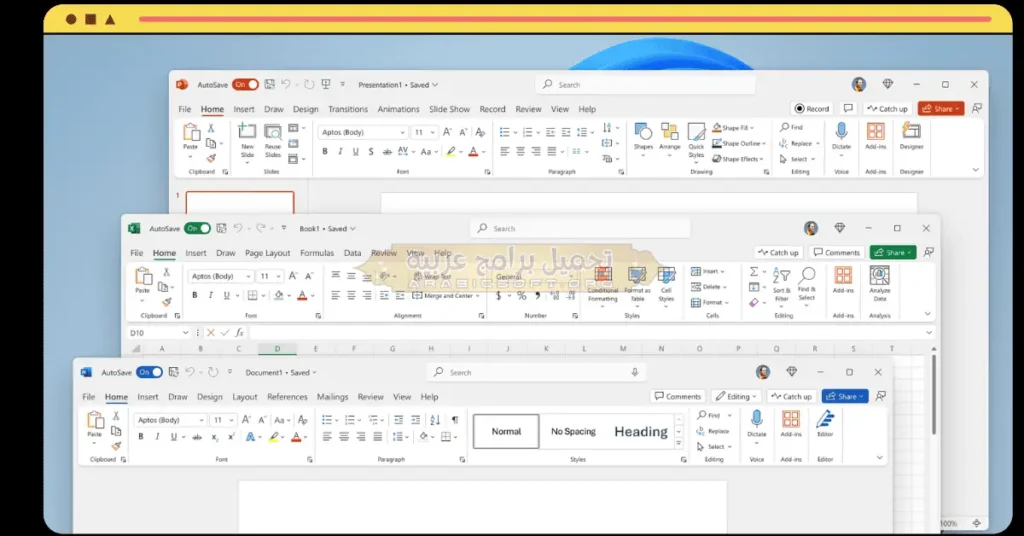This screenshot has width=1024, height=536.
Task: Click Comments button in Excel
Action: pos(837,252)
